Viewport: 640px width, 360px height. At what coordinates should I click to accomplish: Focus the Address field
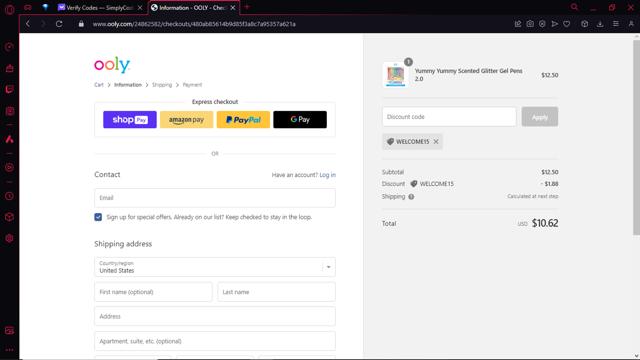[215, 316]
